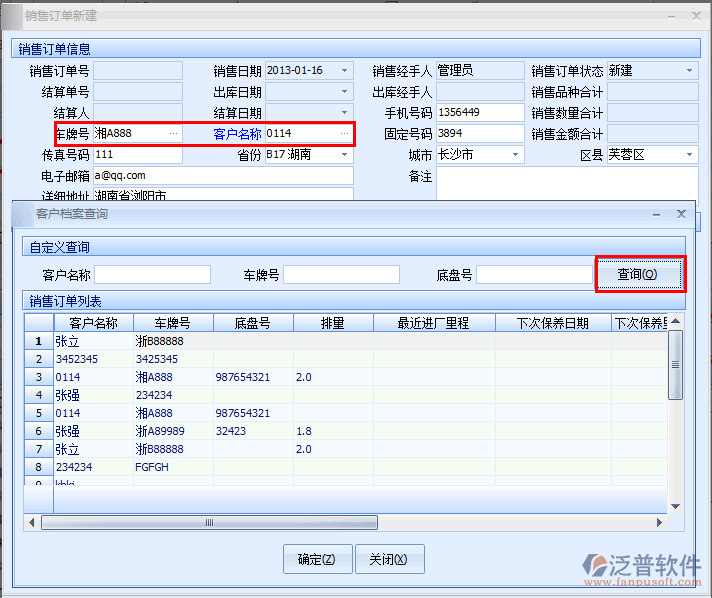
Task: Click the 客户名称 query input field
Action: tap(152, 275)
